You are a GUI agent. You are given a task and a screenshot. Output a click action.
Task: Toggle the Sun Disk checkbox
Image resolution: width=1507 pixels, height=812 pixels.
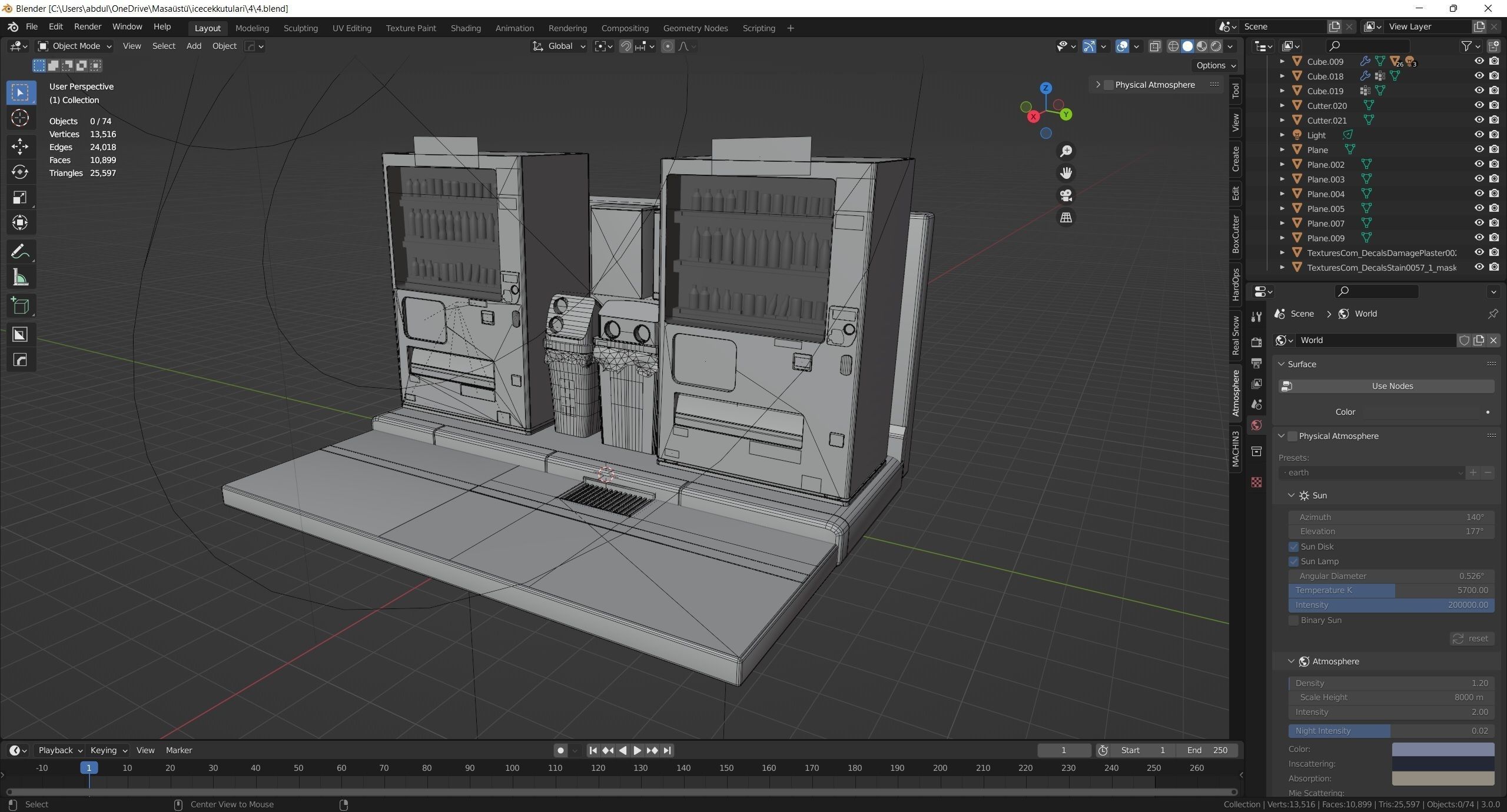pos(1293,547)
